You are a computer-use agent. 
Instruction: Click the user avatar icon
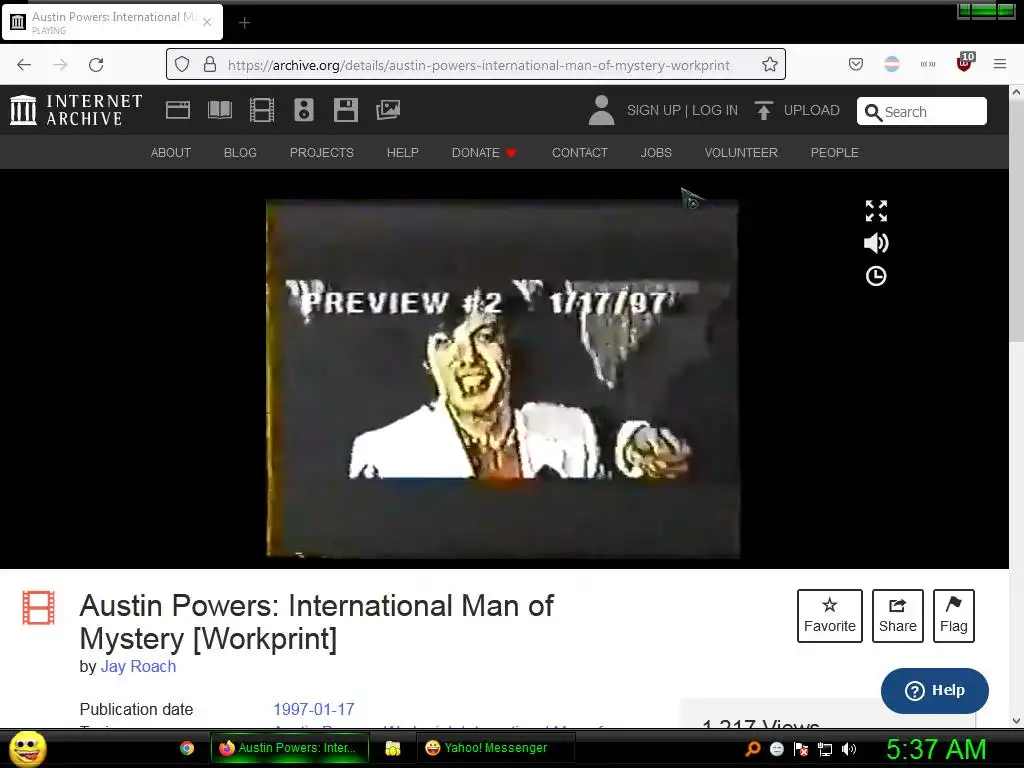click(601, 110)
